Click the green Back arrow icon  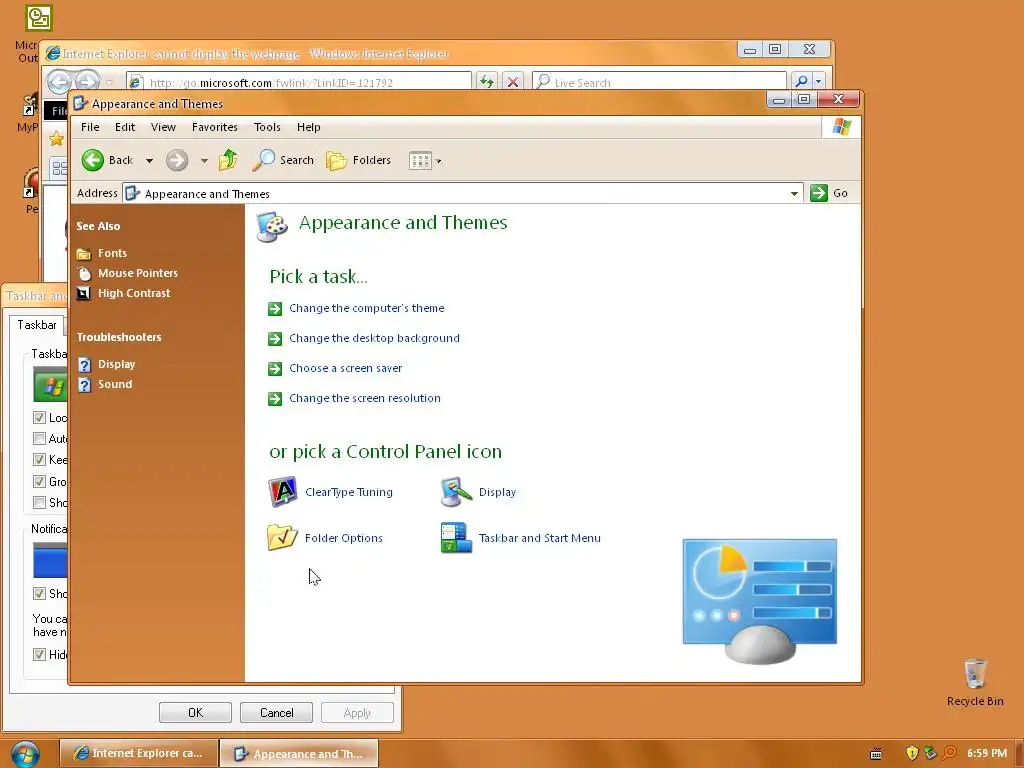[x=93, y=160]
